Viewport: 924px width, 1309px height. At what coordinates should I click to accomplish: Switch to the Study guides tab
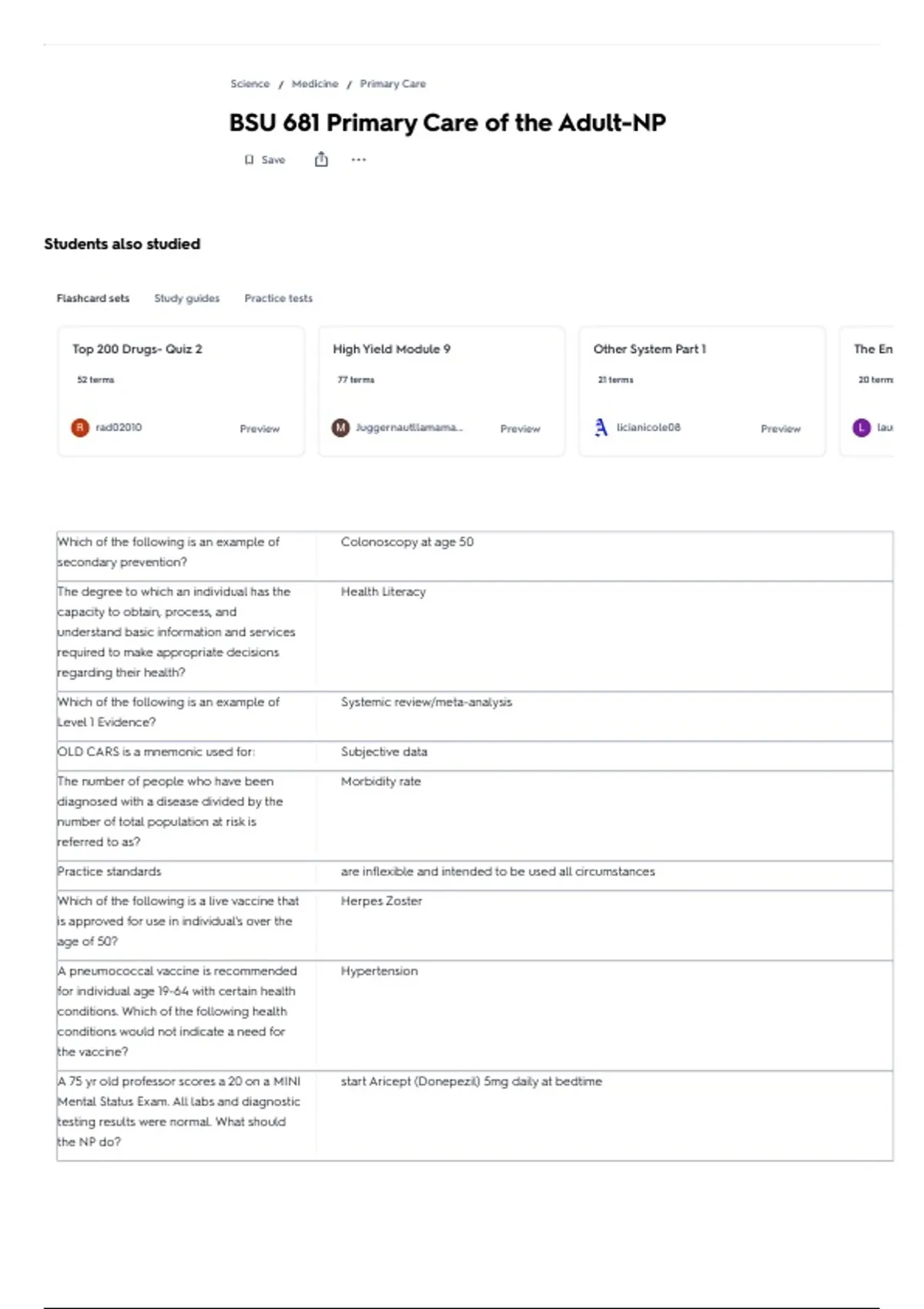187,298
